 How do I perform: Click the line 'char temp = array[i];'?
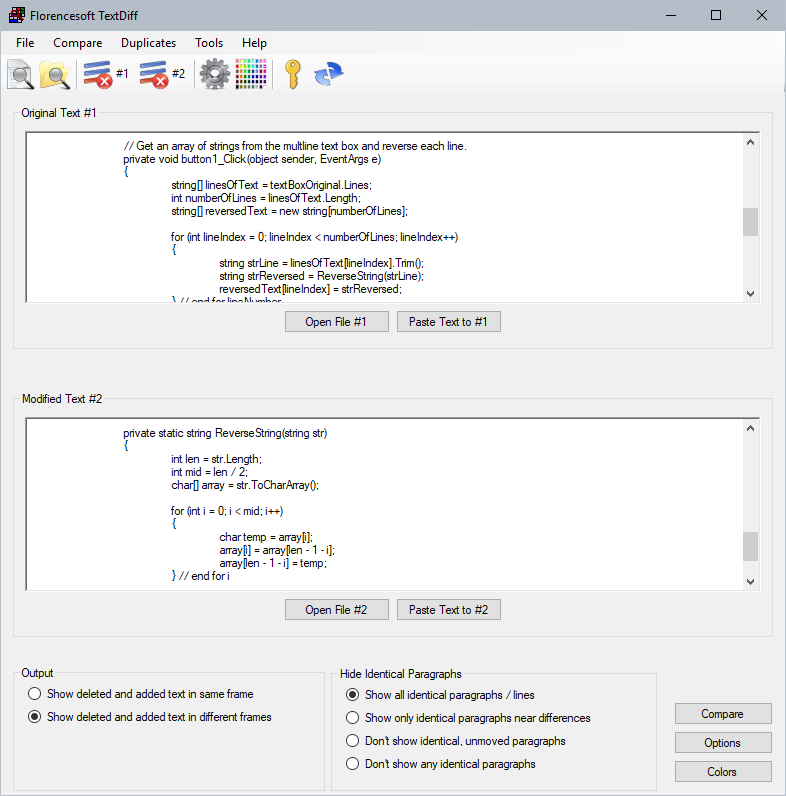click(x=266, y=537)
